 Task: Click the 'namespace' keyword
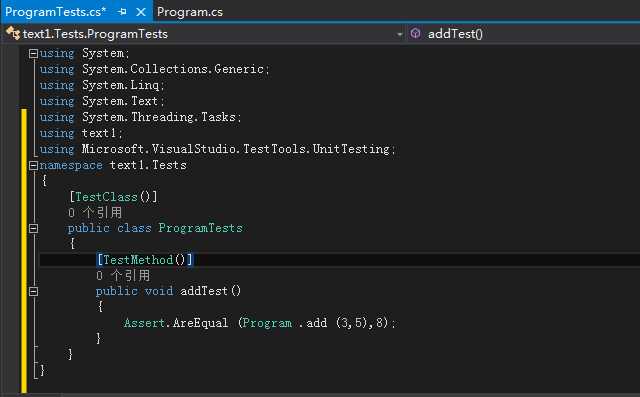click(x=71, y=165)
